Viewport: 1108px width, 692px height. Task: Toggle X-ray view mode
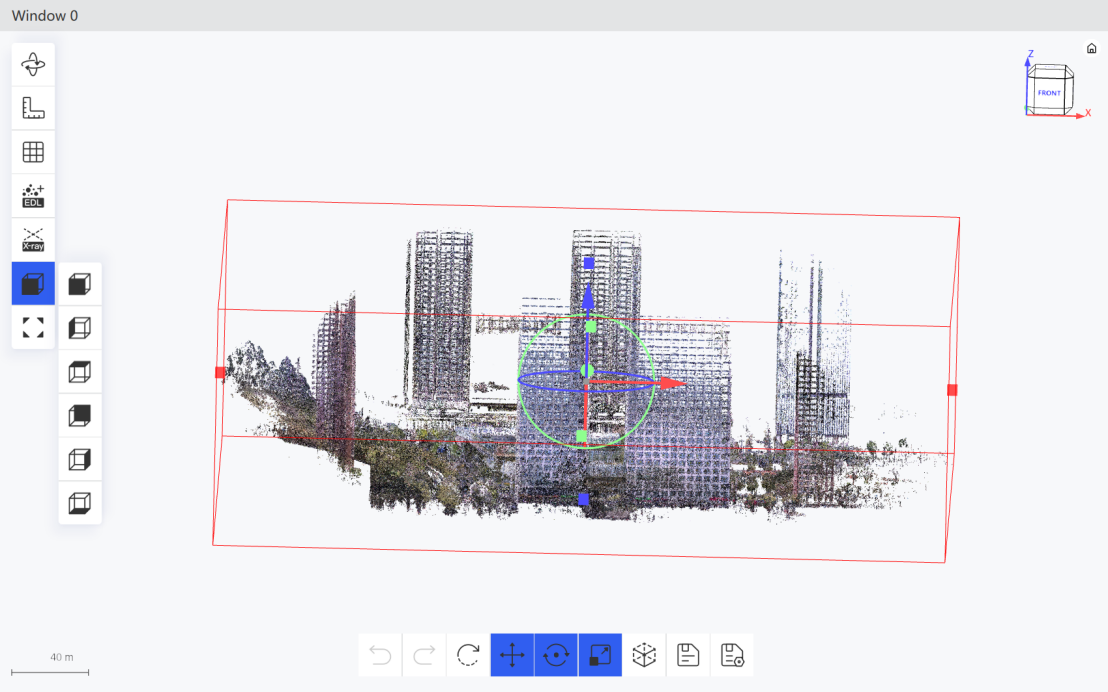tap(33, 240)
